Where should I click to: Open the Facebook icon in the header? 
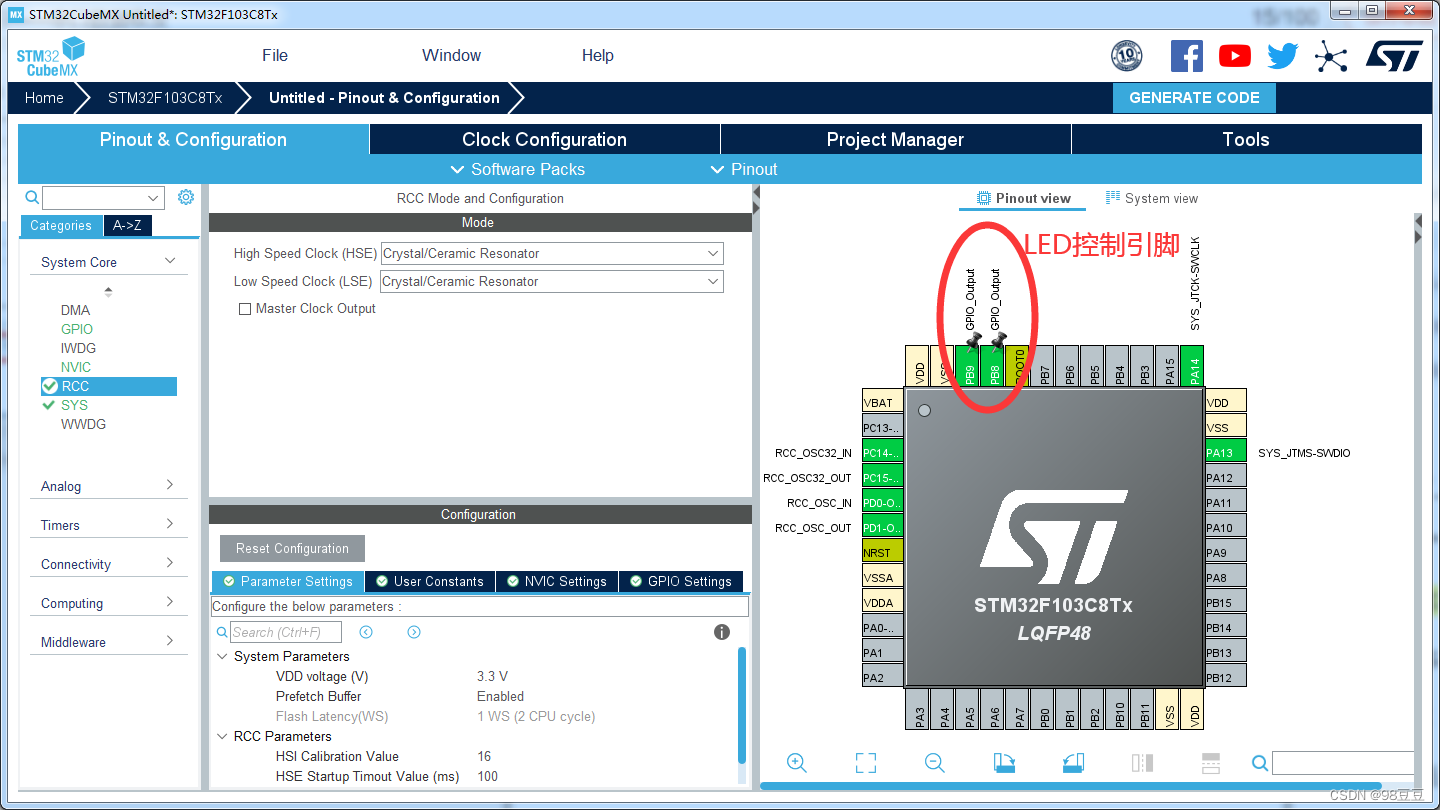[x=1187, y=56]
